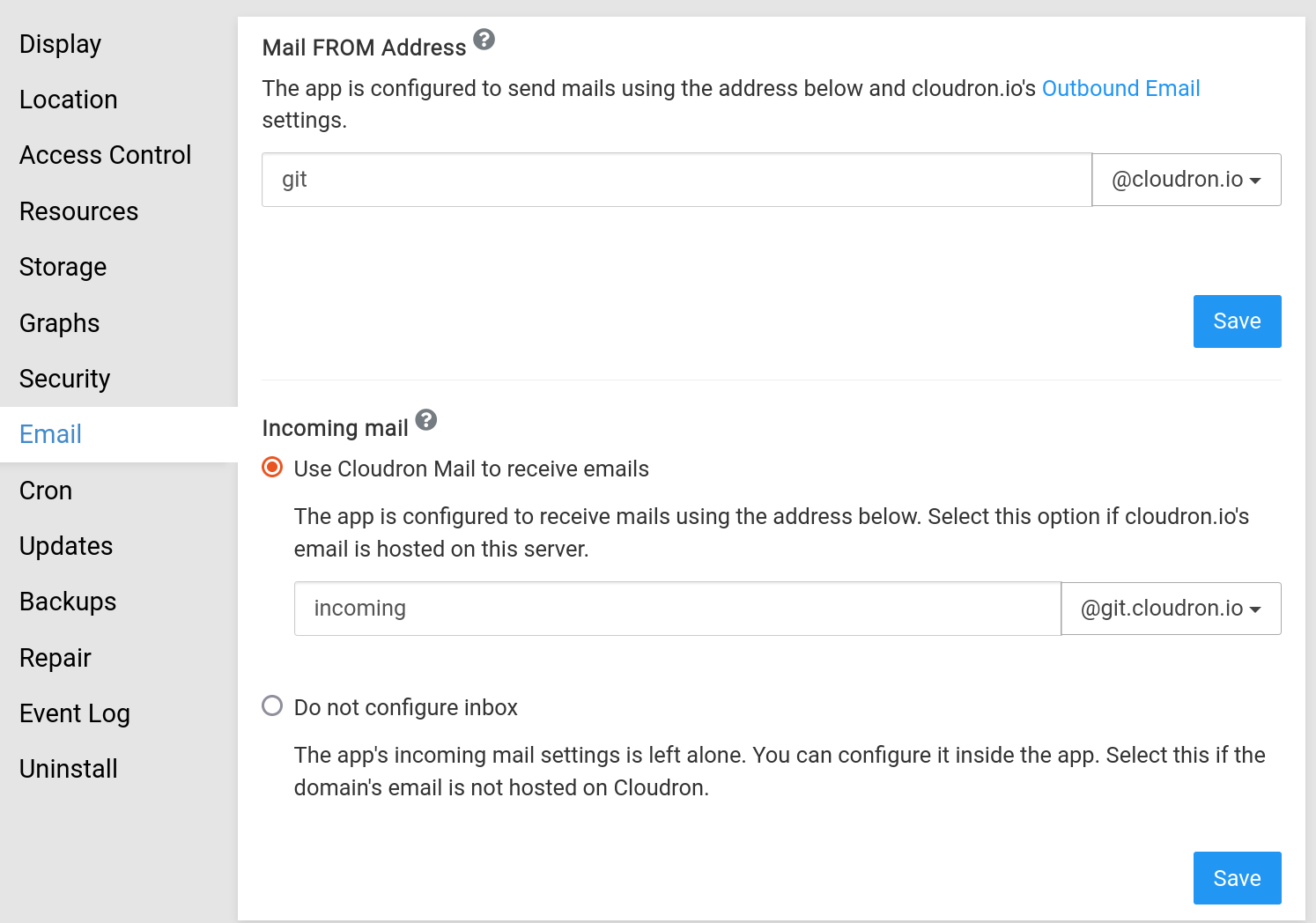Open the Event Log section

point(74,713)
